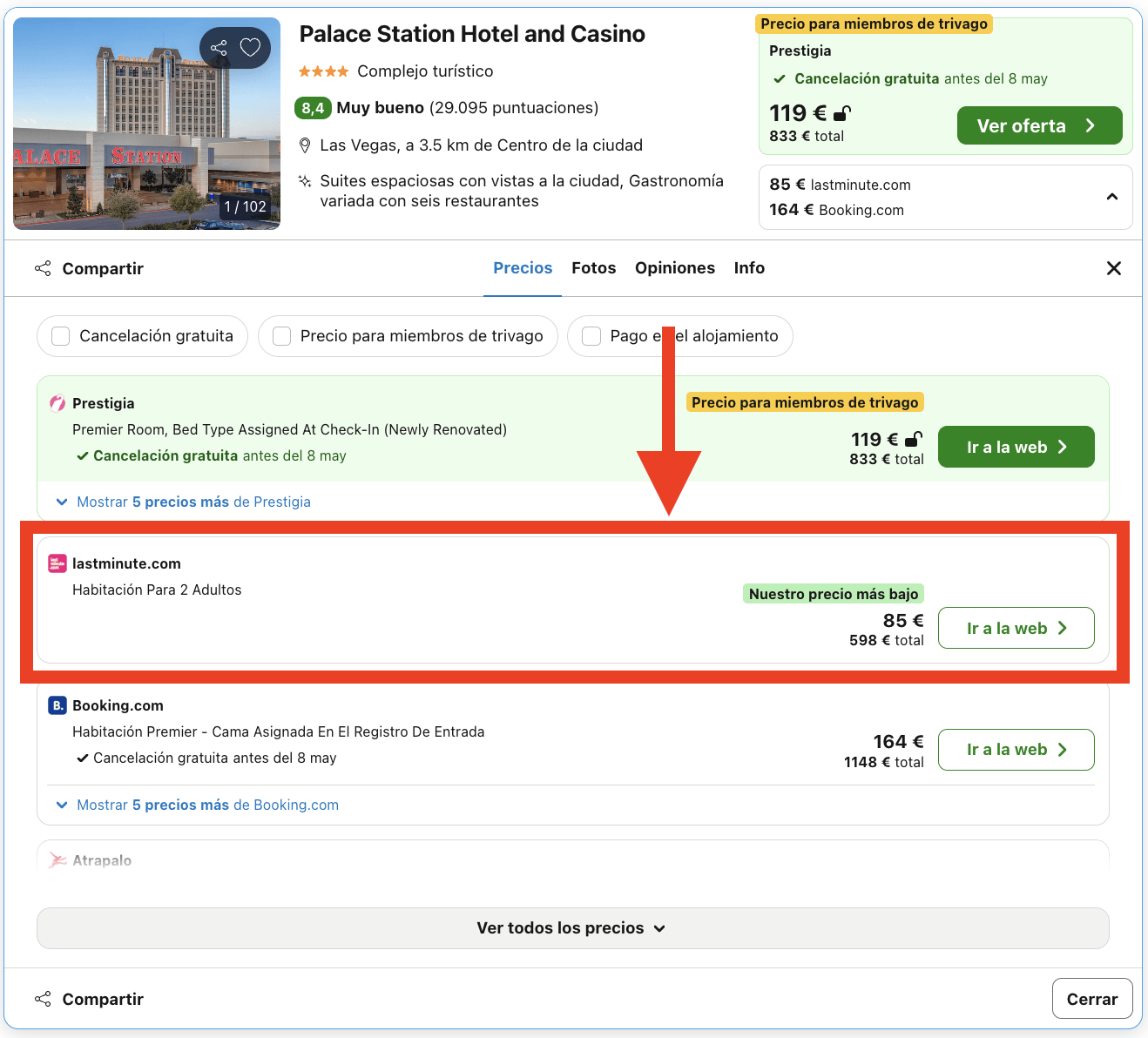1148x1038 pixels.
Task: Tick the Cancelación gratuita checkbox
Action: [x=61, y=336]
